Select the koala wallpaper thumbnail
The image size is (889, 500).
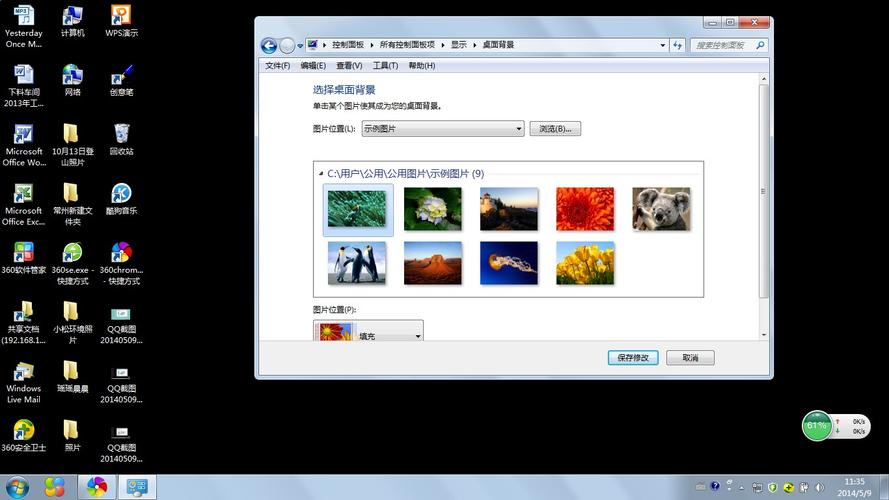(661, 209)
